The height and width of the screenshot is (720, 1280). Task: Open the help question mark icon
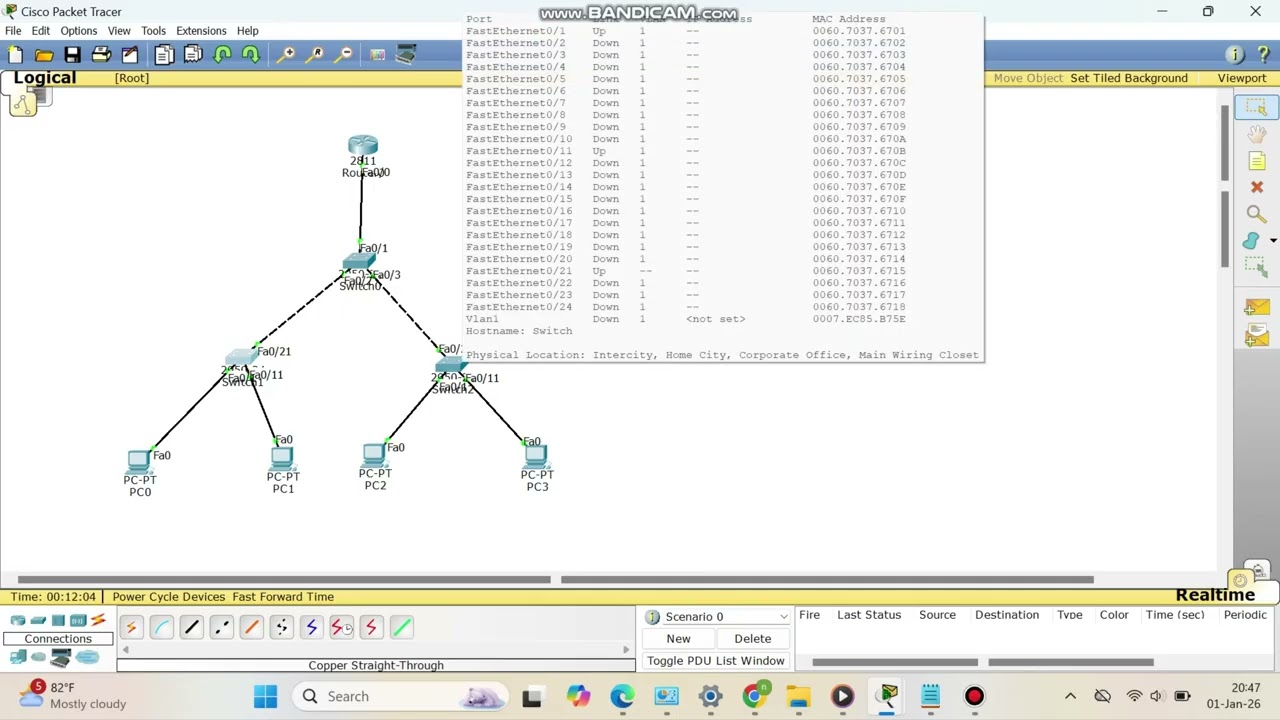click(1263, 55)
